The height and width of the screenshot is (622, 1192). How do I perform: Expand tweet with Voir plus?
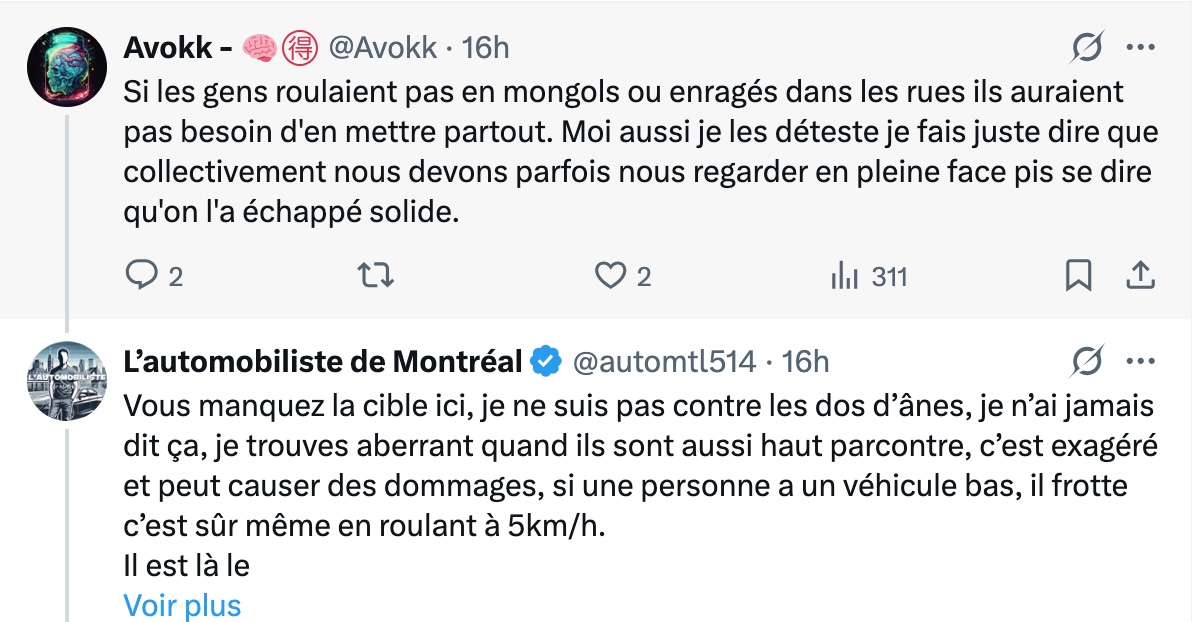182,605
